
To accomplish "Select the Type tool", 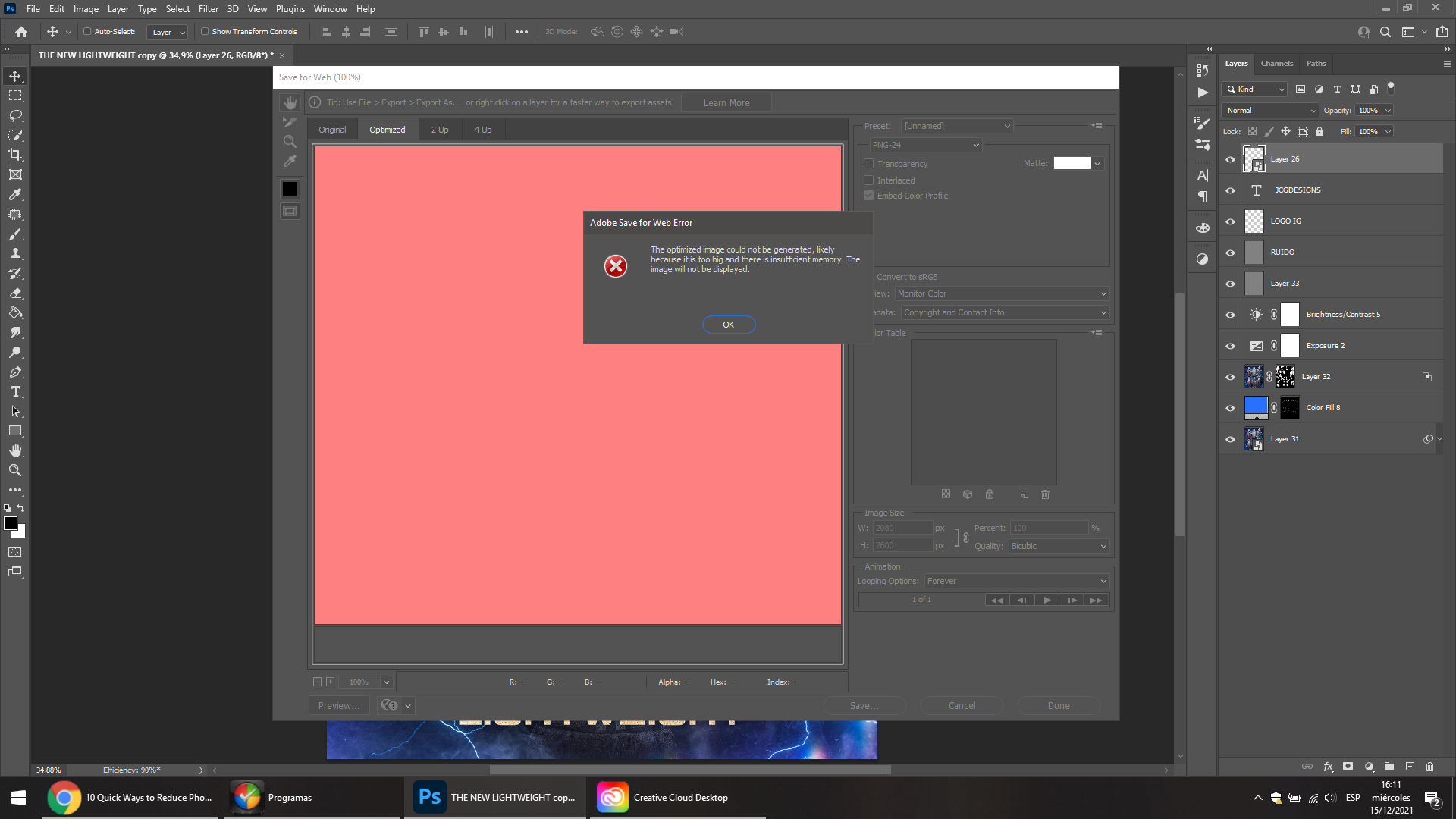I will pos(15,391).
